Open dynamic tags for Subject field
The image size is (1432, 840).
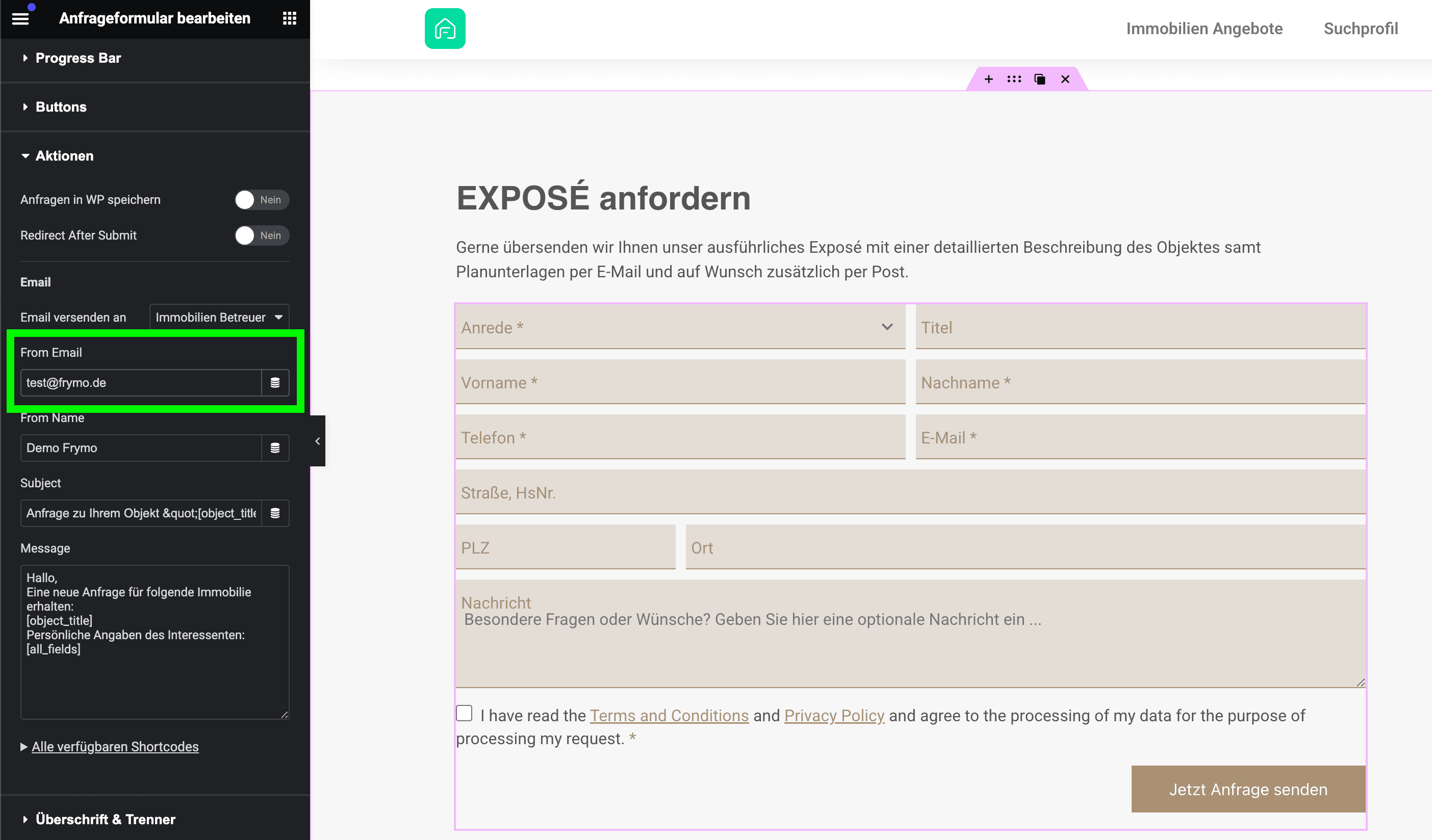pos(275,513)
